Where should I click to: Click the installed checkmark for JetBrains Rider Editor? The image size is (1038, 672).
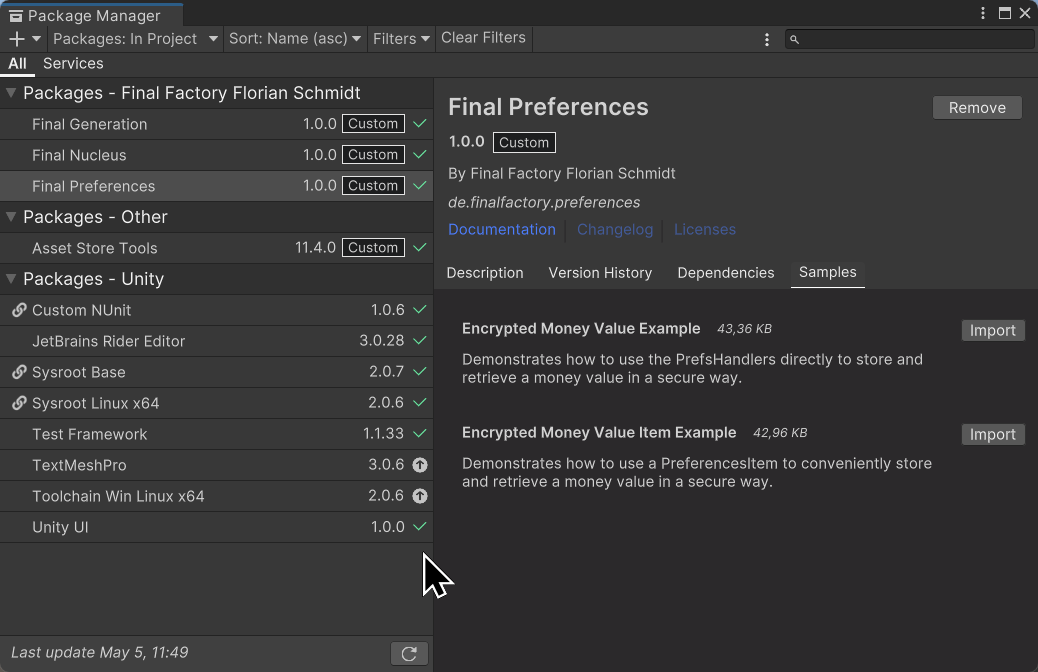[420, 340]
